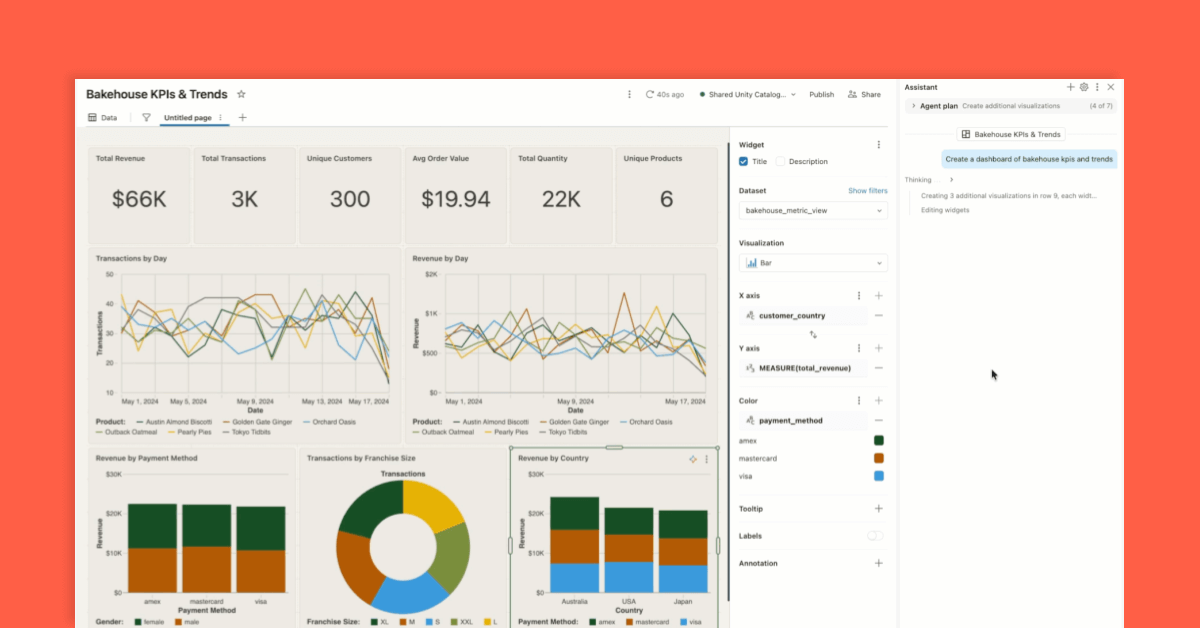The width and height of the screenshot is (1200, 628).
Task: Toggle the Labels switch on
Action: (875, 536)
